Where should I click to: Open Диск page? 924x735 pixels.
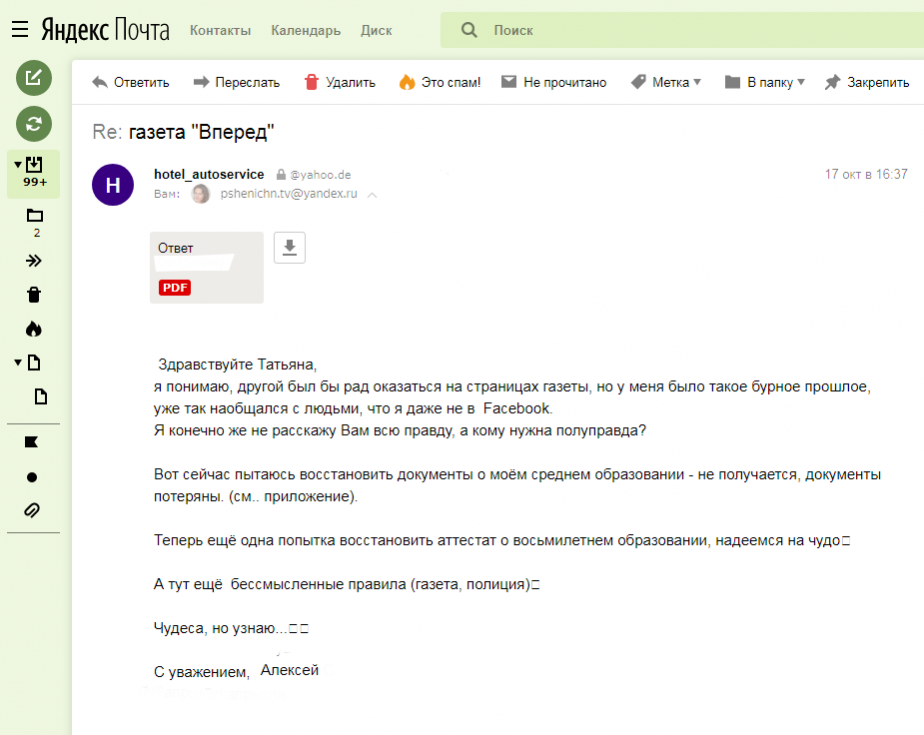tap(376, 30)
